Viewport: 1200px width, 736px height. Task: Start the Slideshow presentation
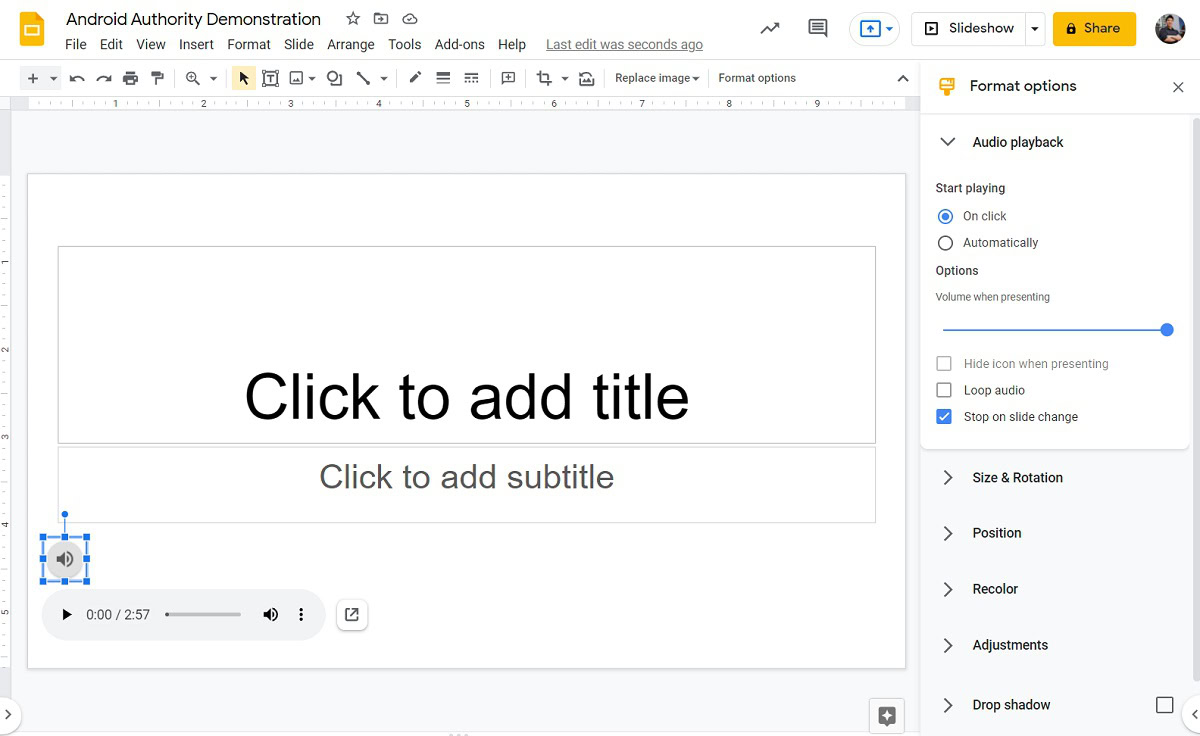[968, 29]
